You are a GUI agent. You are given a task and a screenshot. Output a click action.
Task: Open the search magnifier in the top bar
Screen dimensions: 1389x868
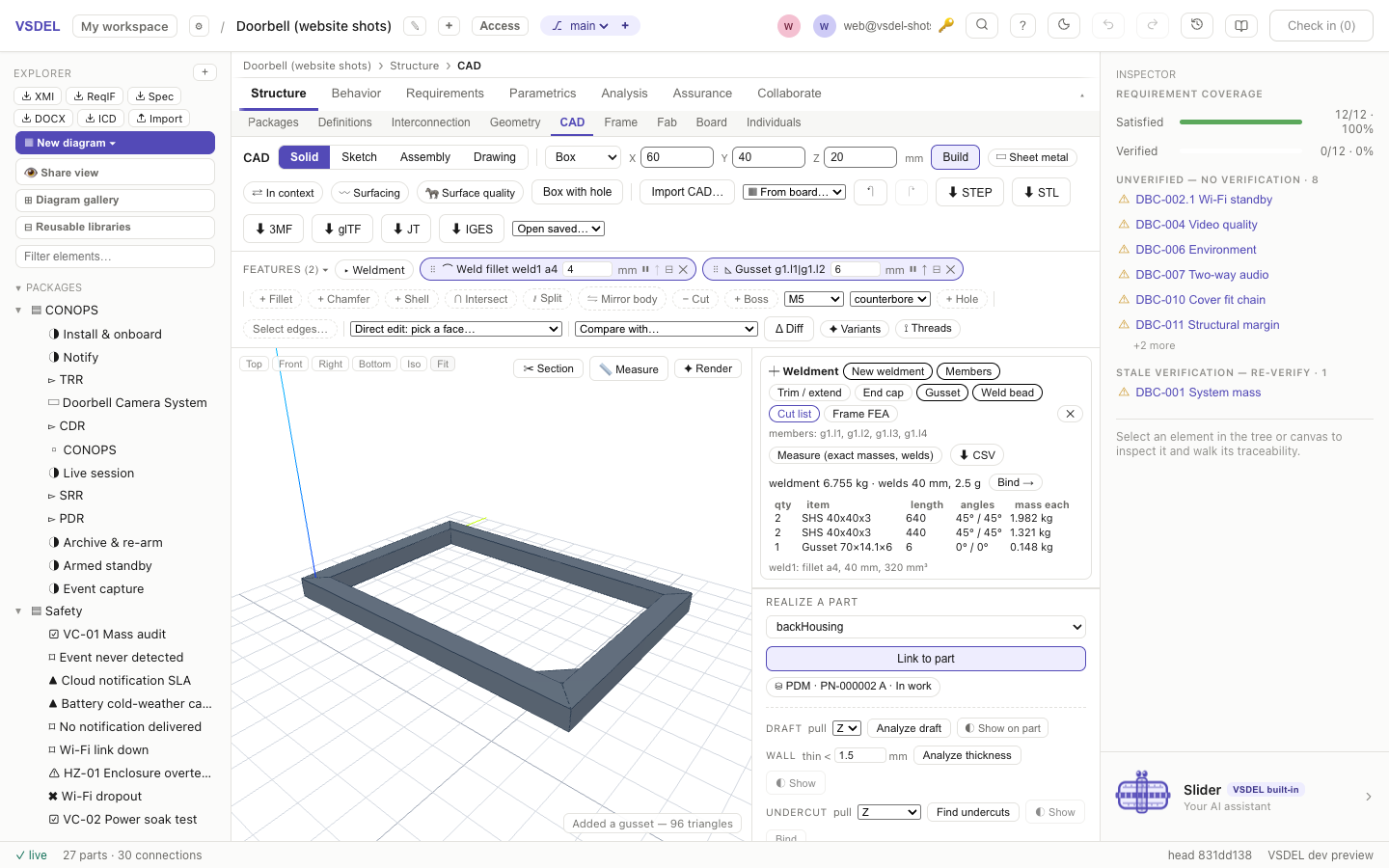(x=982, y=26)
